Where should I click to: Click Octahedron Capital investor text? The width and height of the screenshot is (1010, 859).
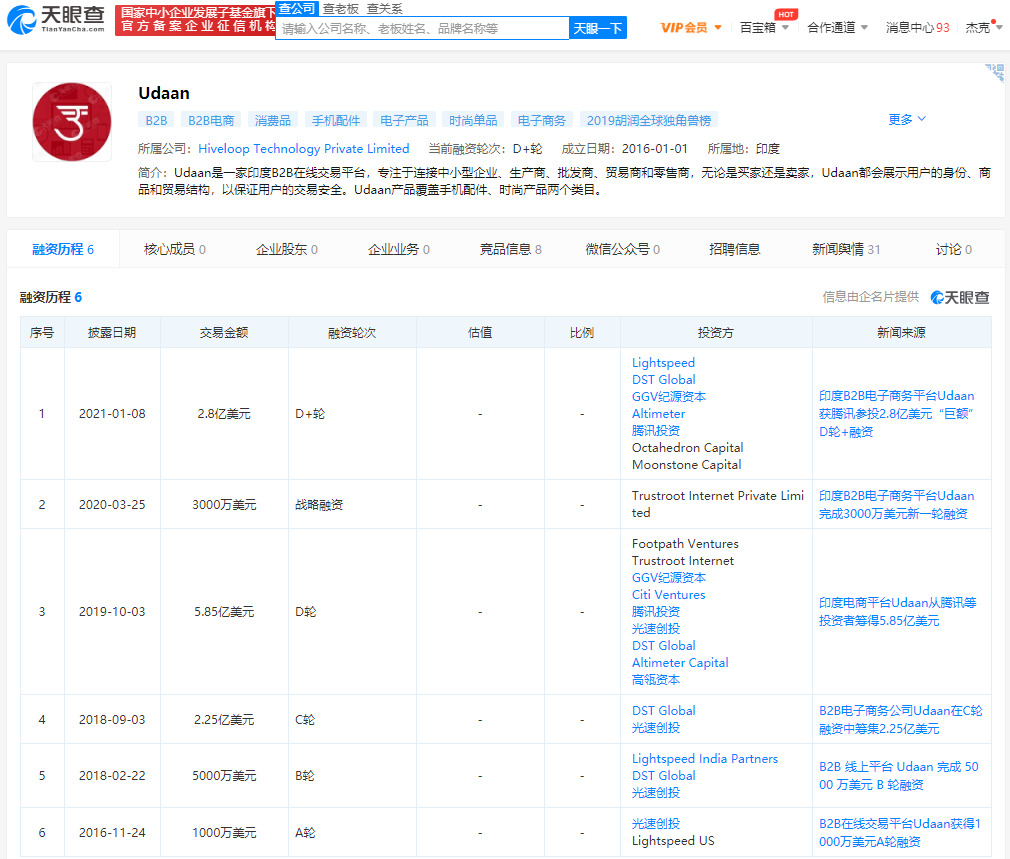click(x=687, y=448)
